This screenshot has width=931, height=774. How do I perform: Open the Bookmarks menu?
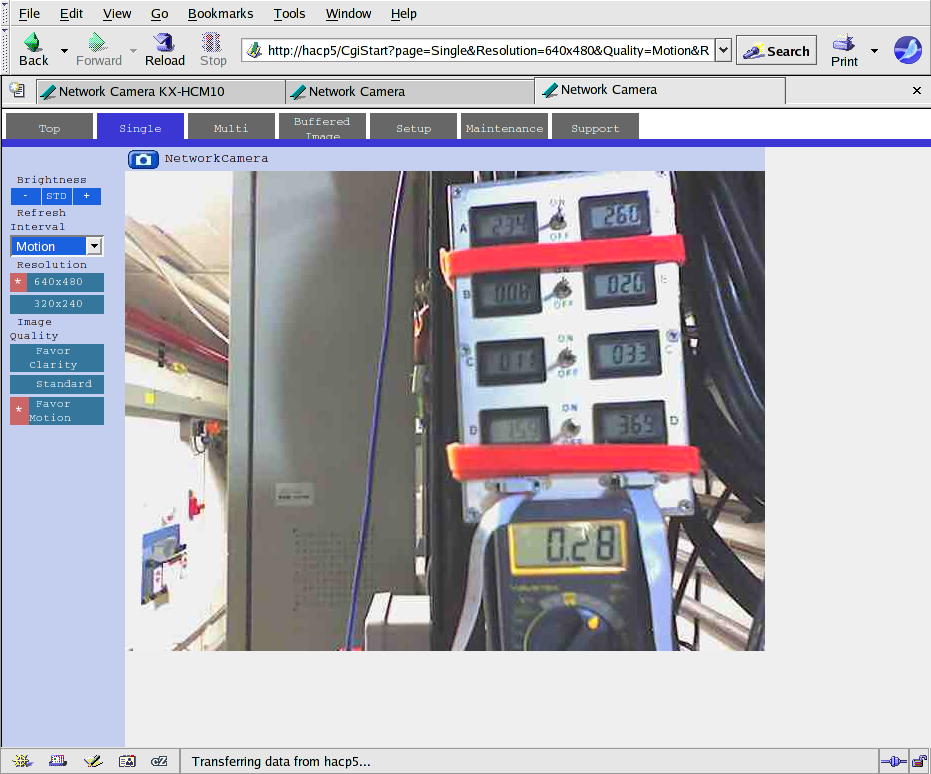coord(220,14)
